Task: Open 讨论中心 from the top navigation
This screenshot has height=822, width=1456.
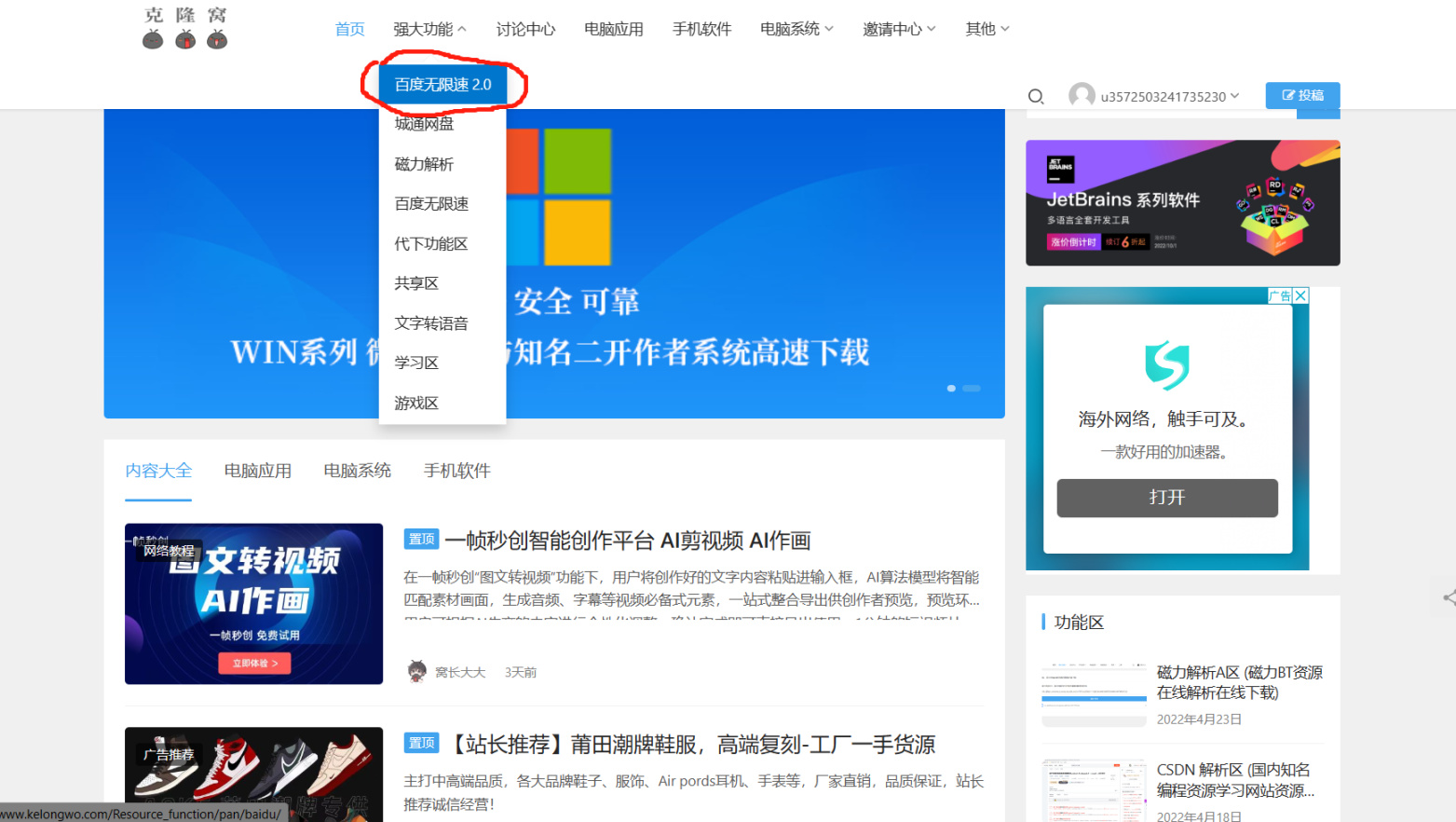Action: pos(525,29)
